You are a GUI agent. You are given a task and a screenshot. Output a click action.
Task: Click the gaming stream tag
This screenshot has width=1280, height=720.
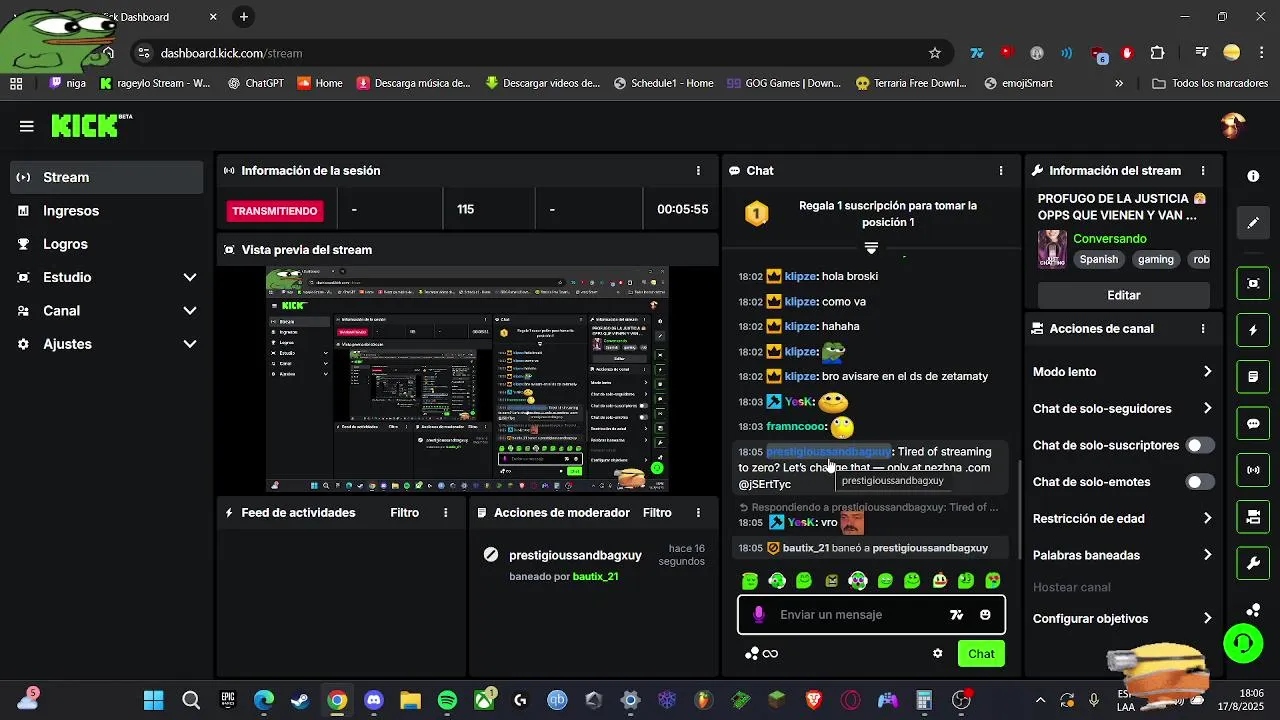(x=1155, y=259)
